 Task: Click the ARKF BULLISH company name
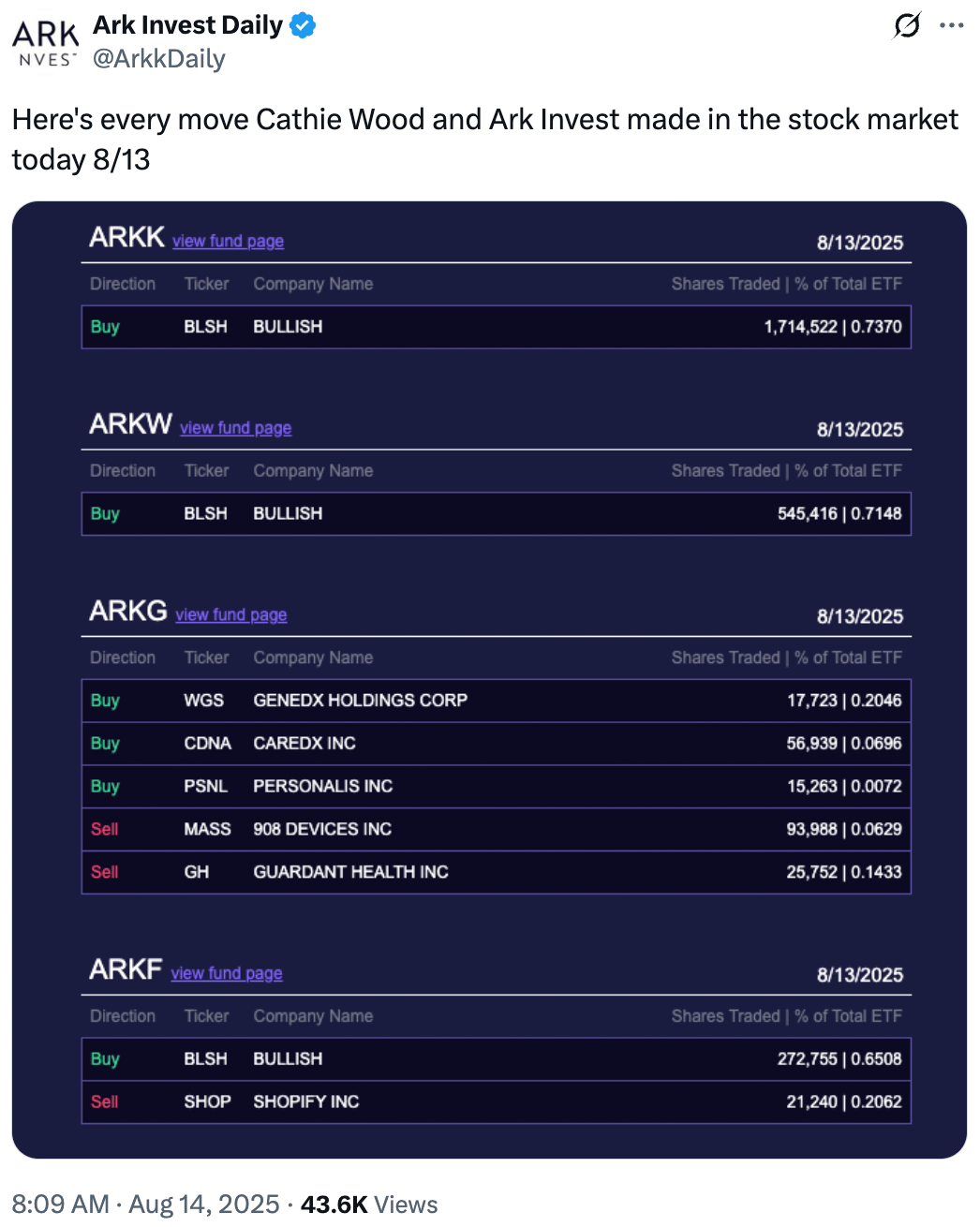(x=288, y=1059)
